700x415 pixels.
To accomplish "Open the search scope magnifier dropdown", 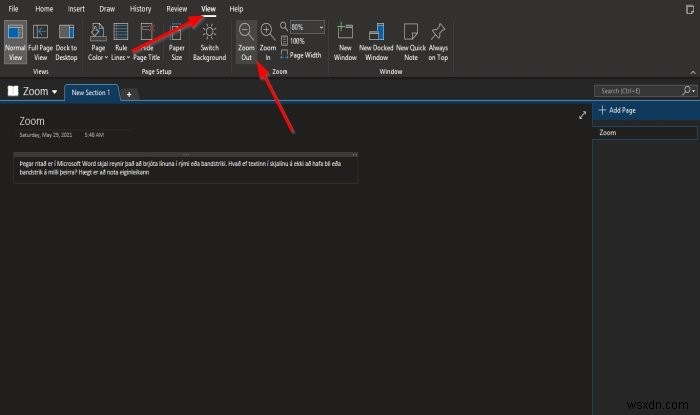I will (689, 91).
